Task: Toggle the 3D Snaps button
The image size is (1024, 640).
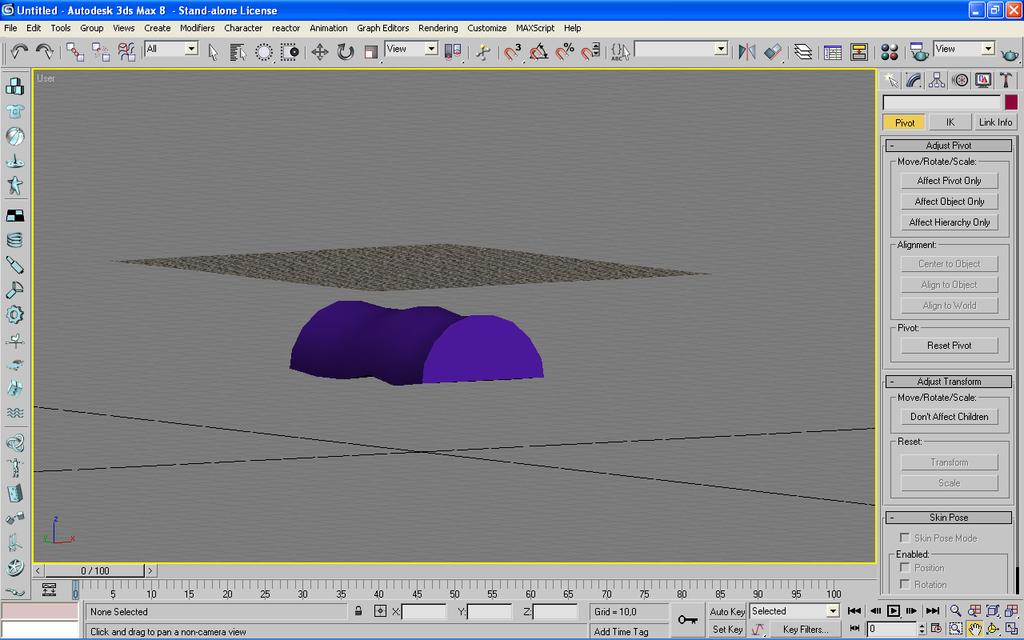Action: click(x=512, y=52)
